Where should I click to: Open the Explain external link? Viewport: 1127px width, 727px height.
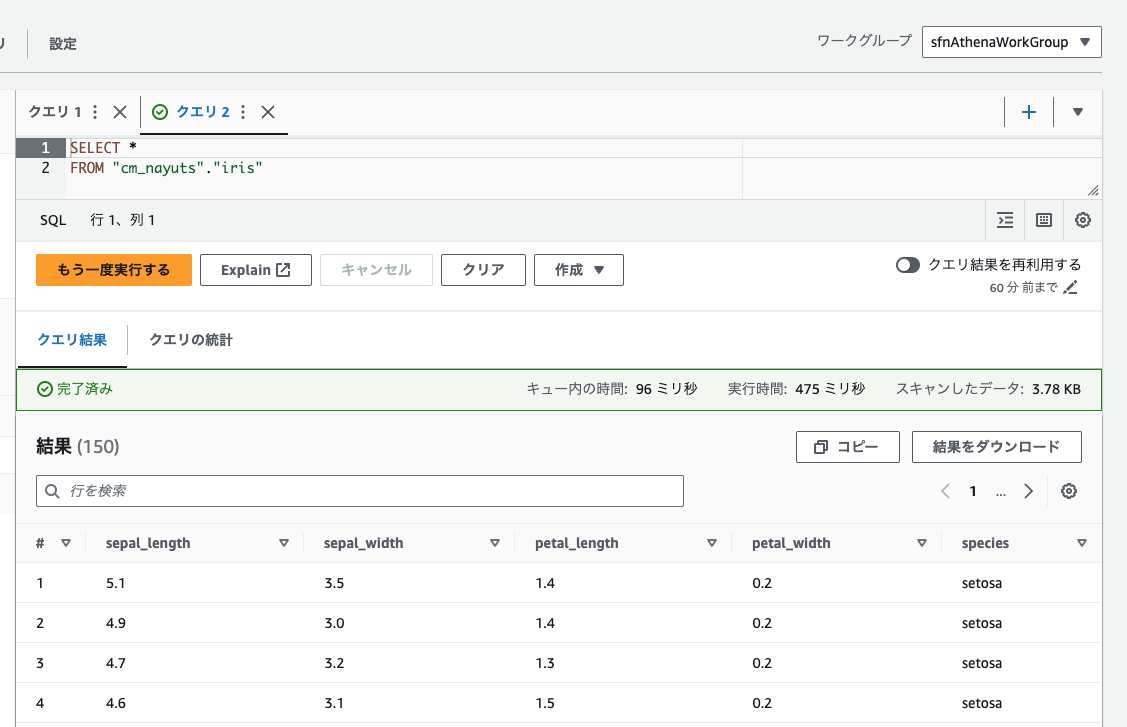tap(255, 269)
